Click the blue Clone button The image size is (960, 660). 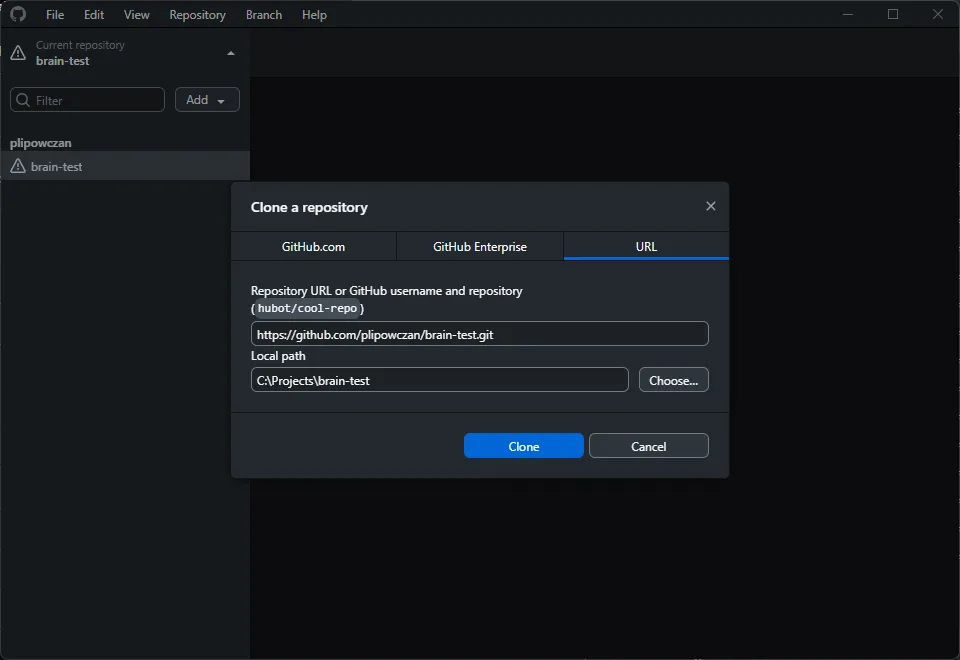[x=523, y=446]
